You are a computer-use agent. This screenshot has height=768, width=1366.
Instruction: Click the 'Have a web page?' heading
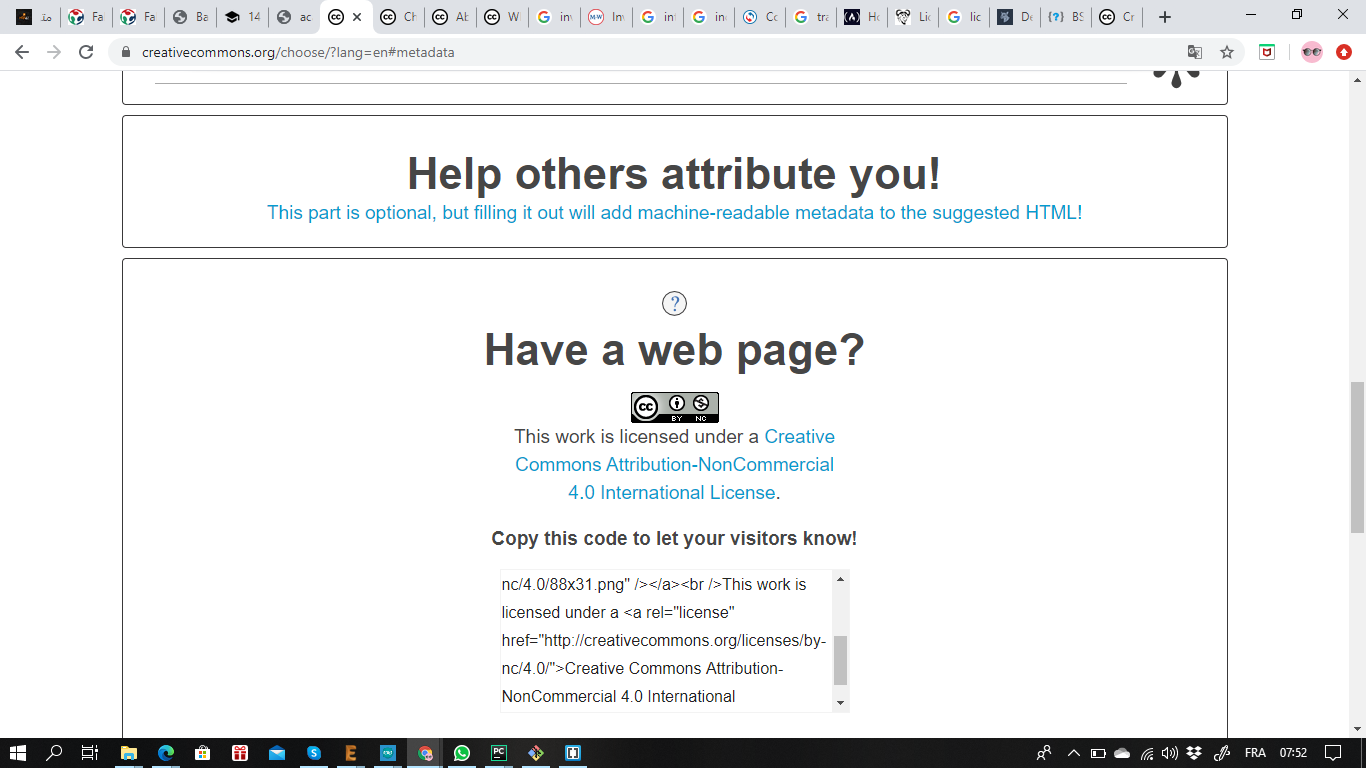[x=675, y=350]
